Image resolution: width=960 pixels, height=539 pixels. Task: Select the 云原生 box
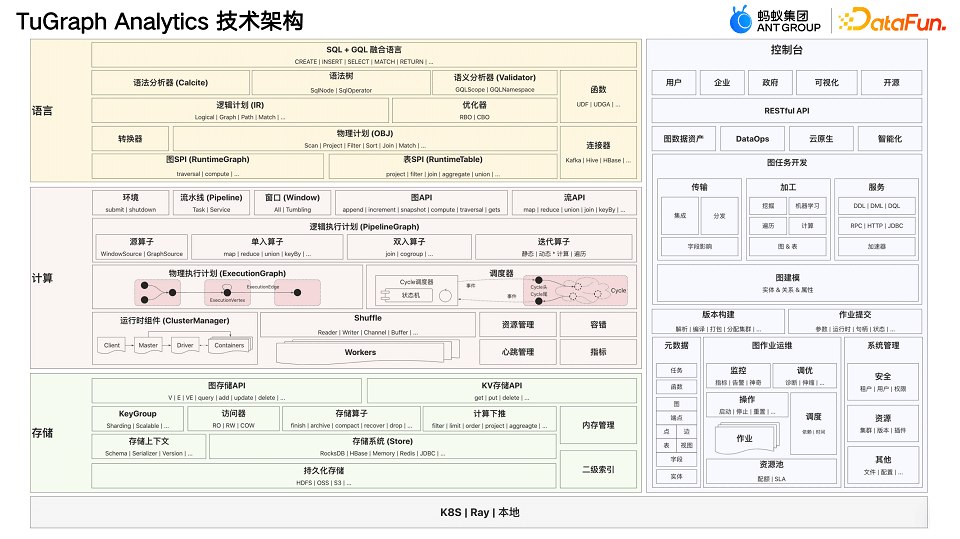pos(821,139)
